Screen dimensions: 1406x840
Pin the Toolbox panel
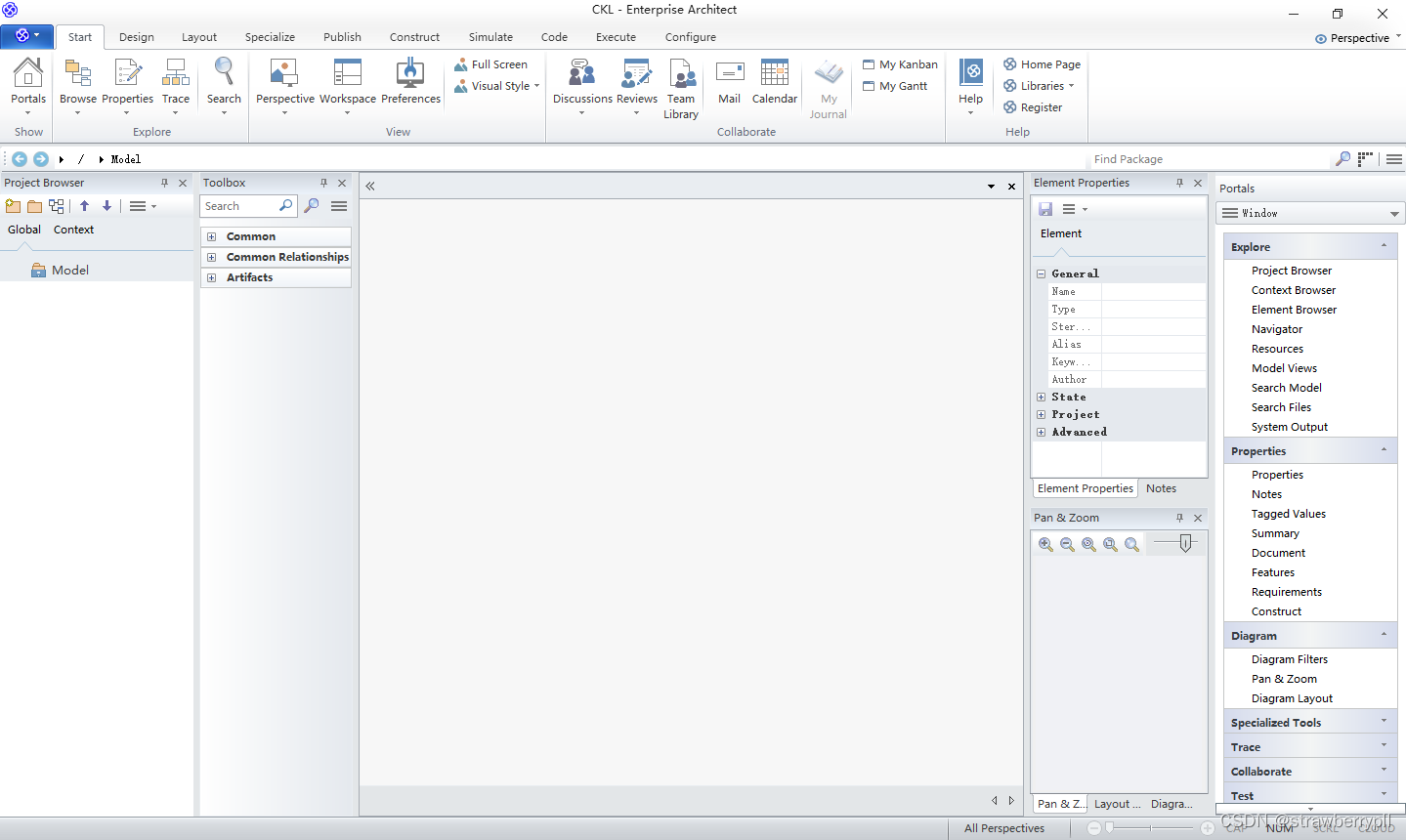[x=322, y=183]
